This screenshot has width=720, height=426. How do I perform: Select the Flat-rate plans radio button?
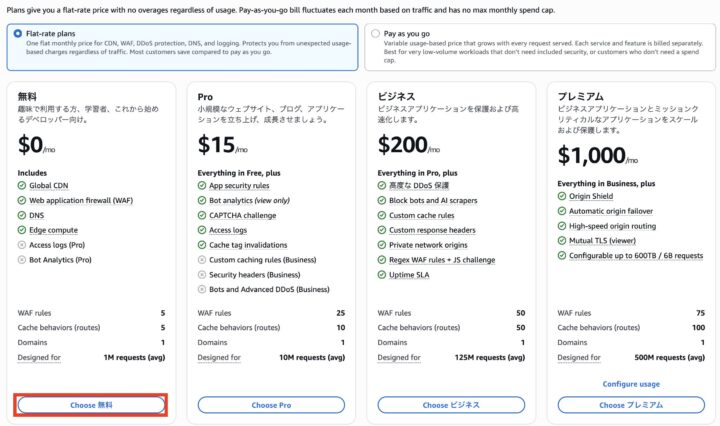17,34
